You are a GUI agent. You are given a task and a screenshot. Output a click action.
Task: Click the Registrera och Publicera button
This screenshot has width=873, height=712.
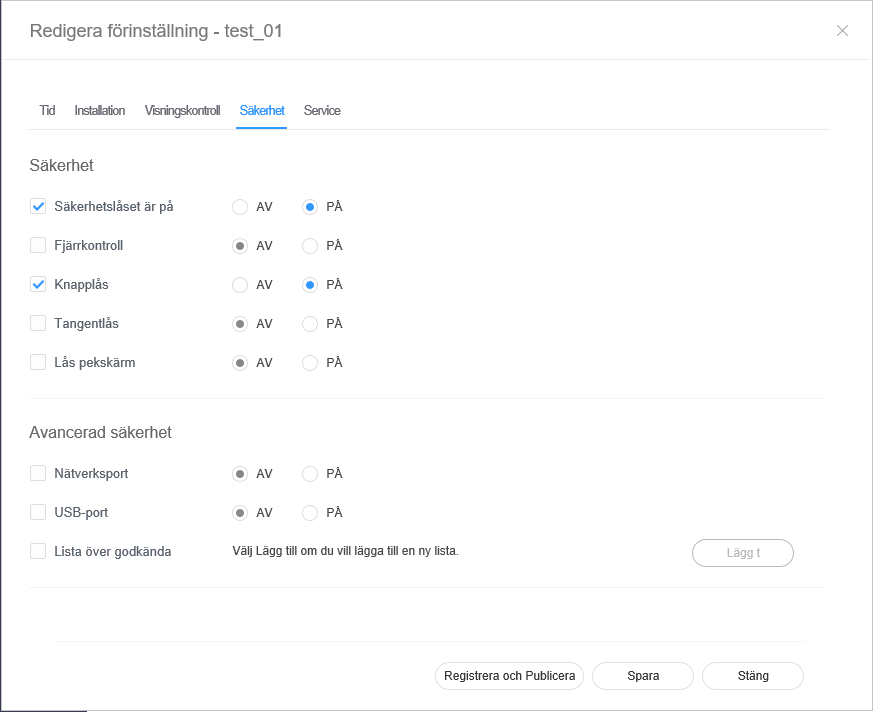(x=510, y=676)
